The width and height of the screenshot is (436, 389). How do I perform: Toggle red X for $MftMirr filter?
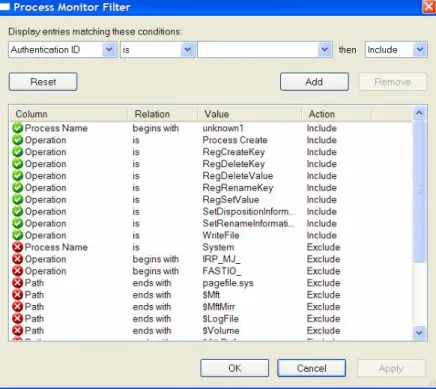click(x=17, y=307)
